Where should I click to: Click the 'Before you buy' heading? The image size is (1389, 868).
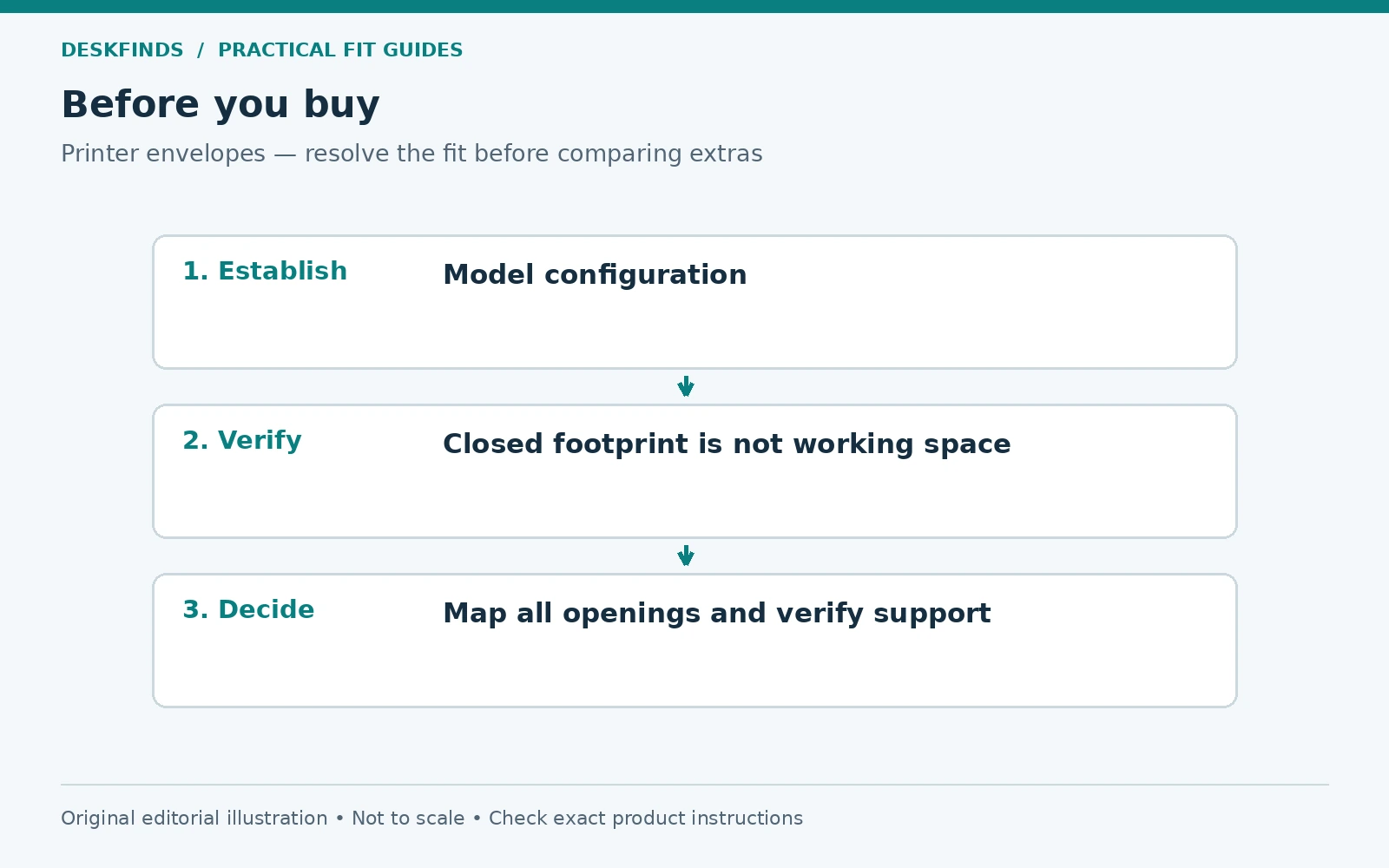tap(221, 105)
